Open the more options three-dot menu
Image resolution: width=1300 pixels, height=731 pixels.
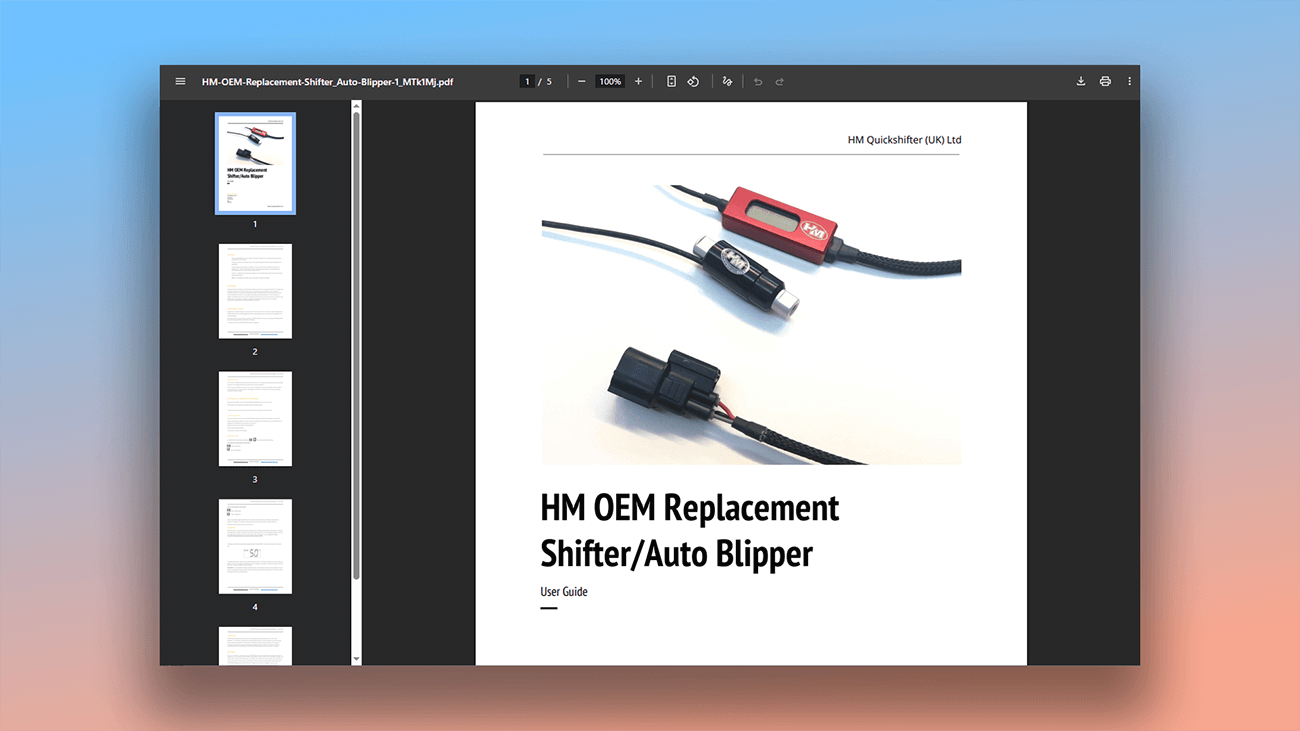point(1129,81)
